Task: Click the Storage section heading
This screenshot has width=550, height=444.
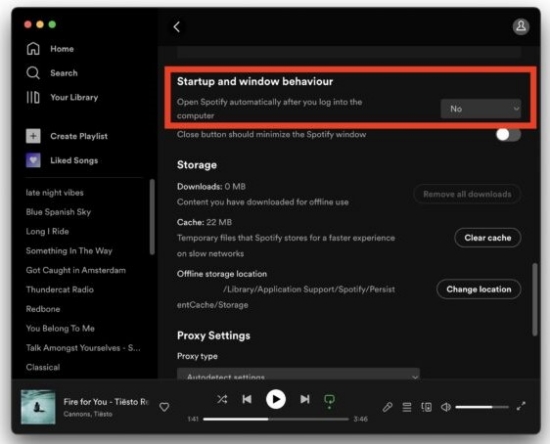Action: pos(197,165)
